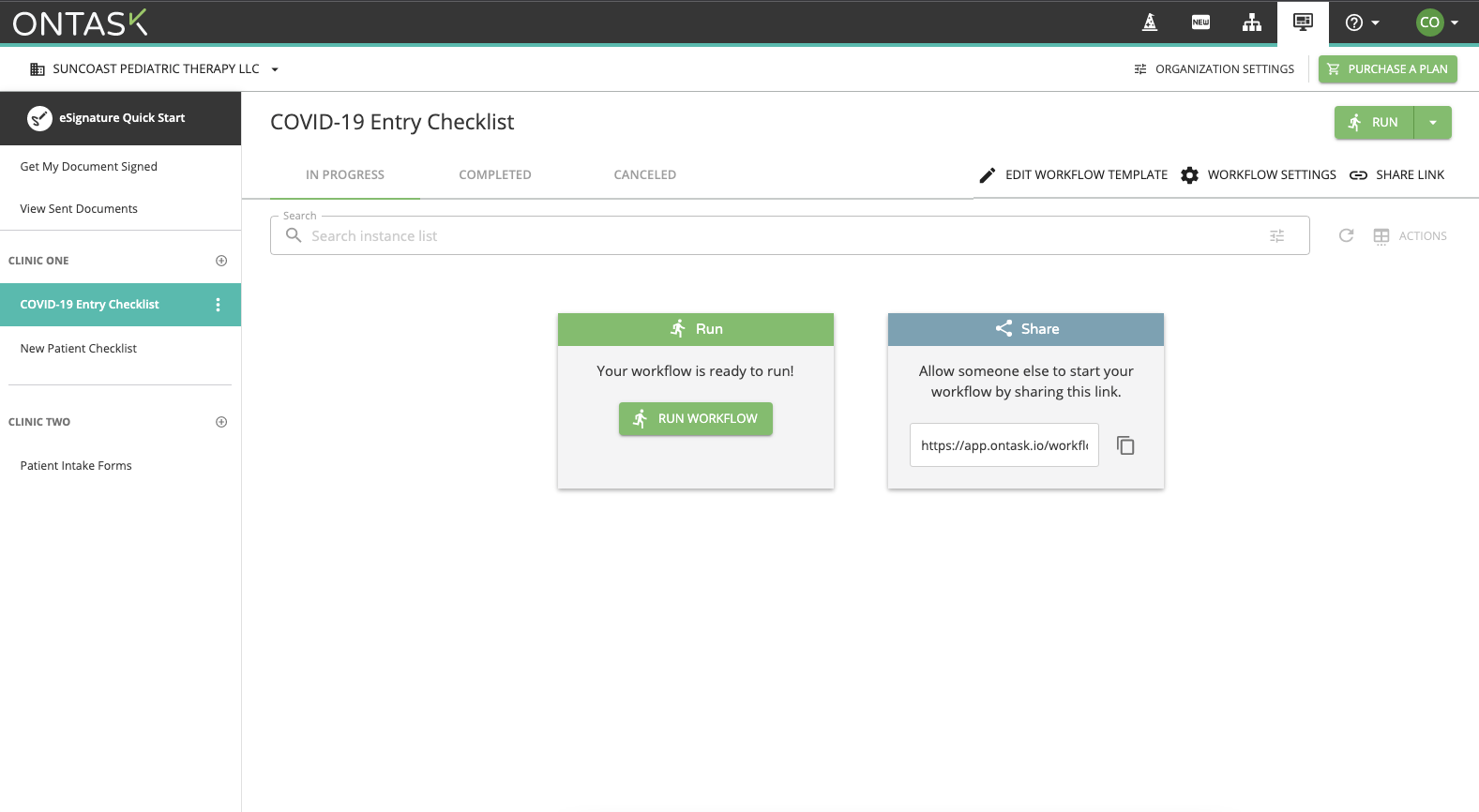Image resolution: width=1479 pixels, height=812 pixels.
Task: Click the organization settings sliders icon
Action: click(x=1140, y=69)
